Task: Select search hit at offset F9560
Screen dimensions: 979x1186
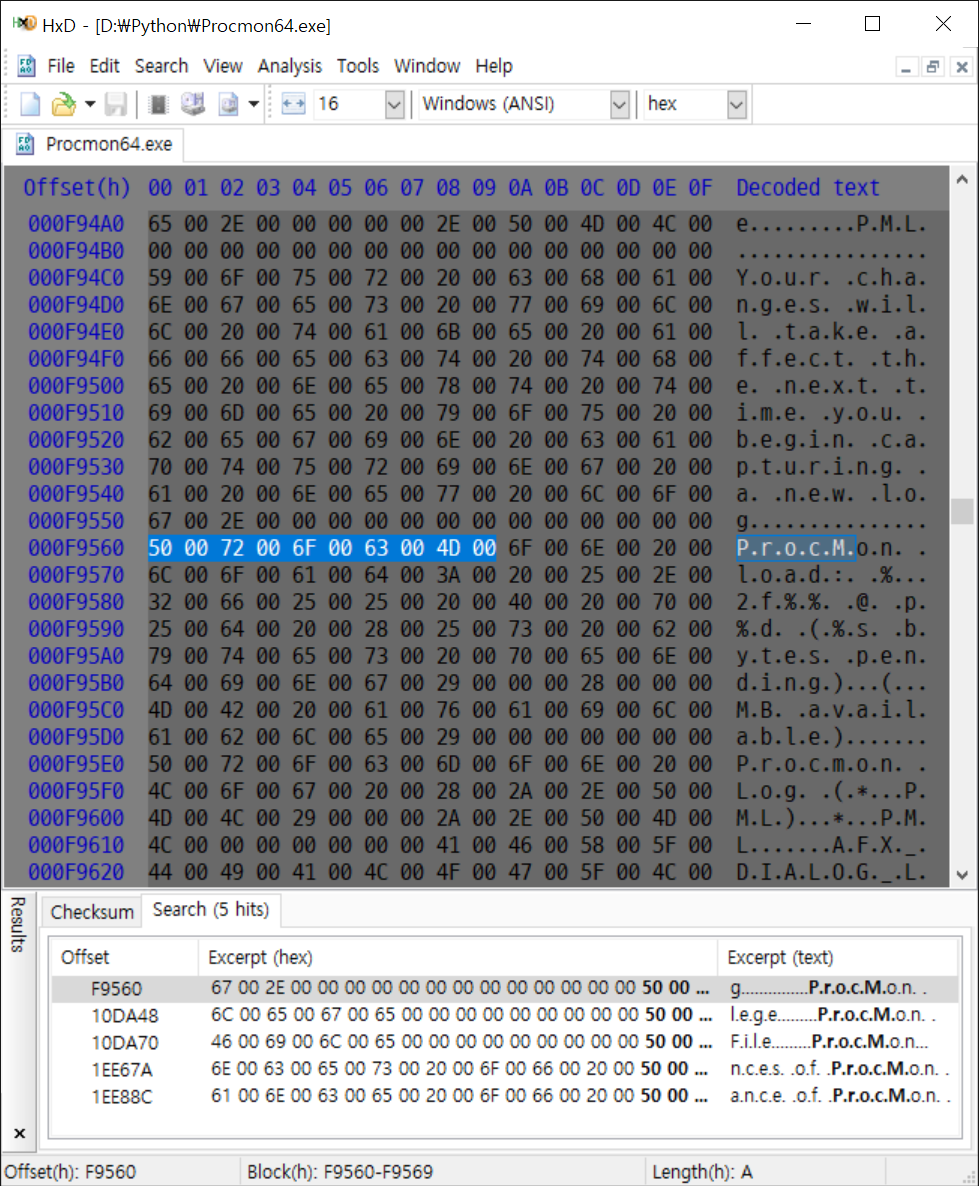Action: coord(505,989)
